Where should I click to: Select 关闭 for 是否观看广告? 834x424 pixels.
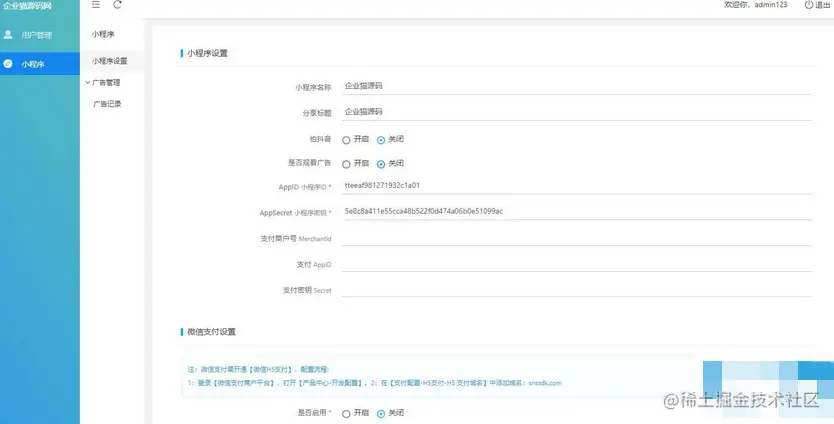coord(381,164)
